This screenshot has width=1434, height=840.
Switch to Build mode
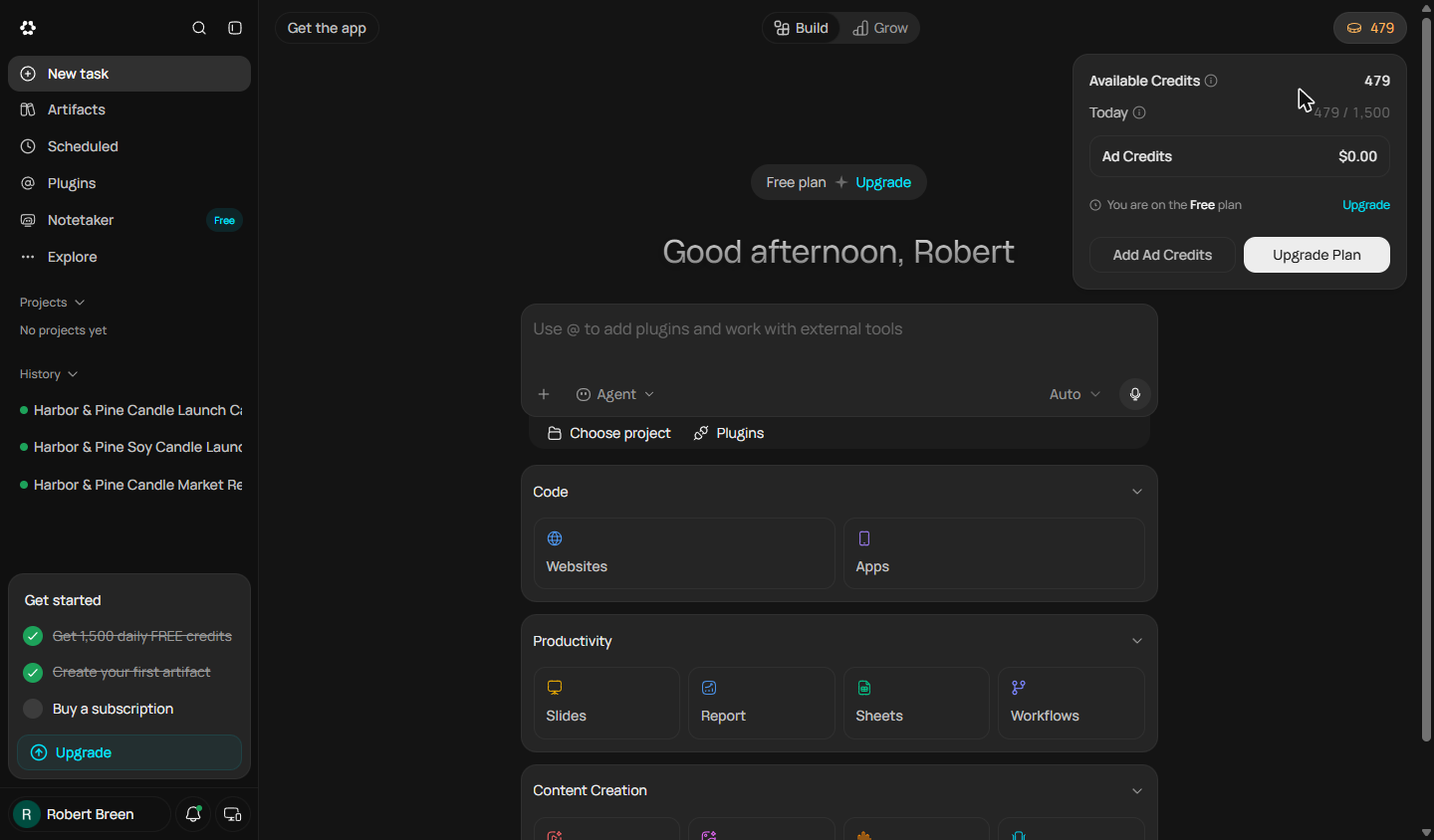802,28
